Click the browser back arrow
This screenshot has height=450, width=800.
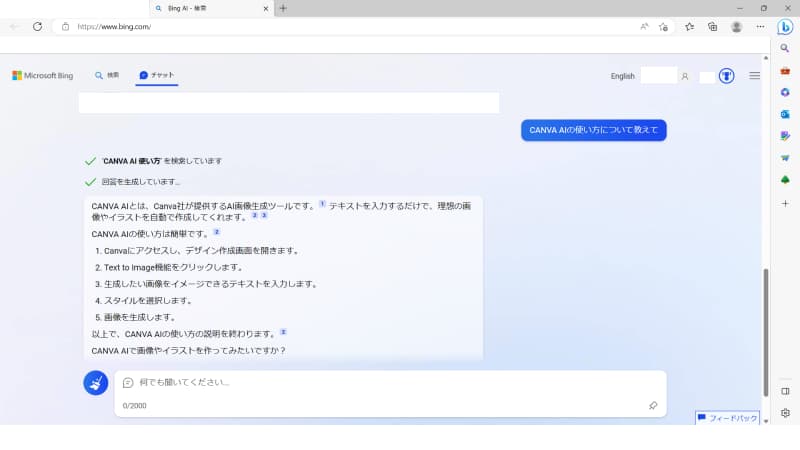(14, 27)
